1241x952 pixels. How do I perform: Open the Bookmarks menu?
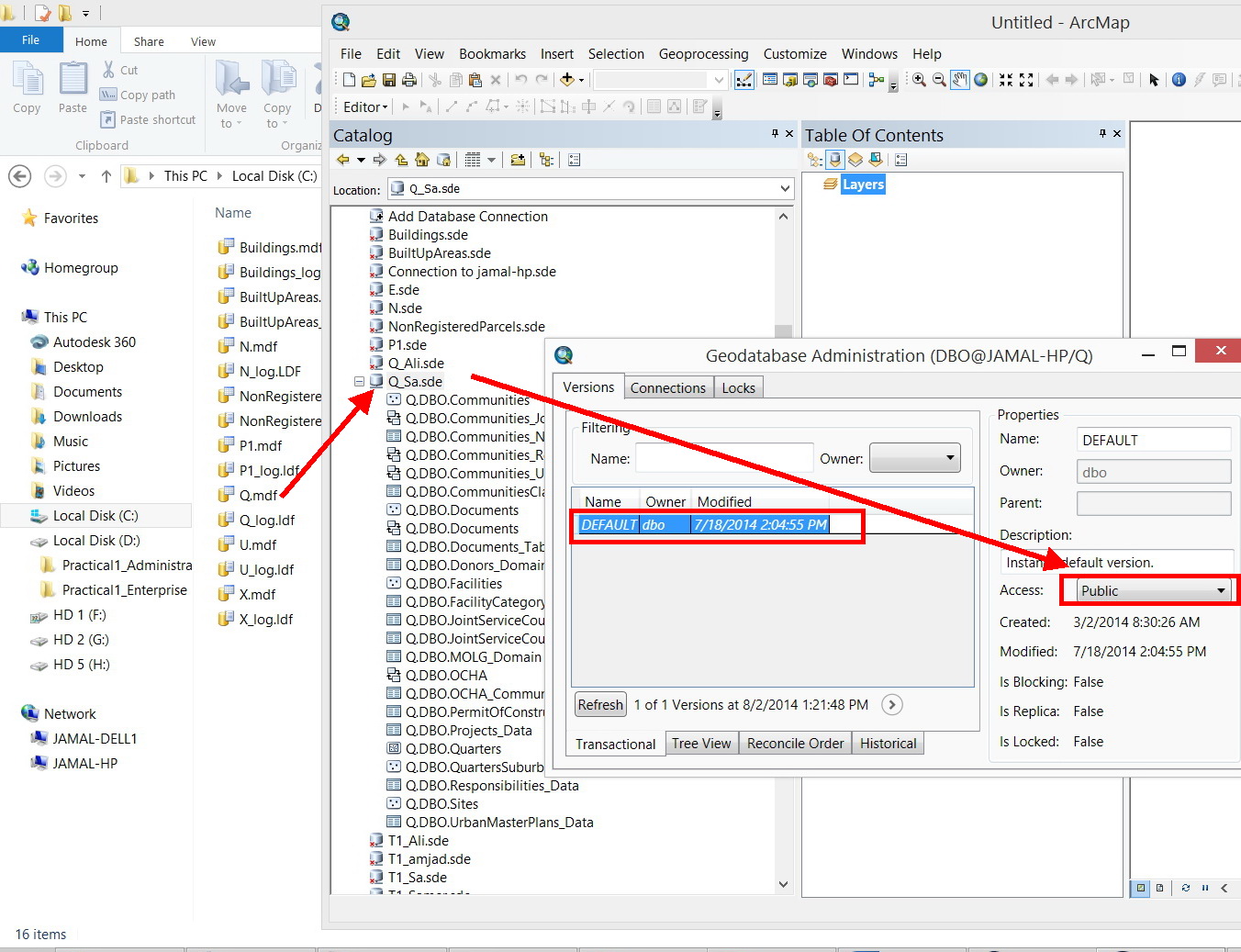[x=492, y=53]
